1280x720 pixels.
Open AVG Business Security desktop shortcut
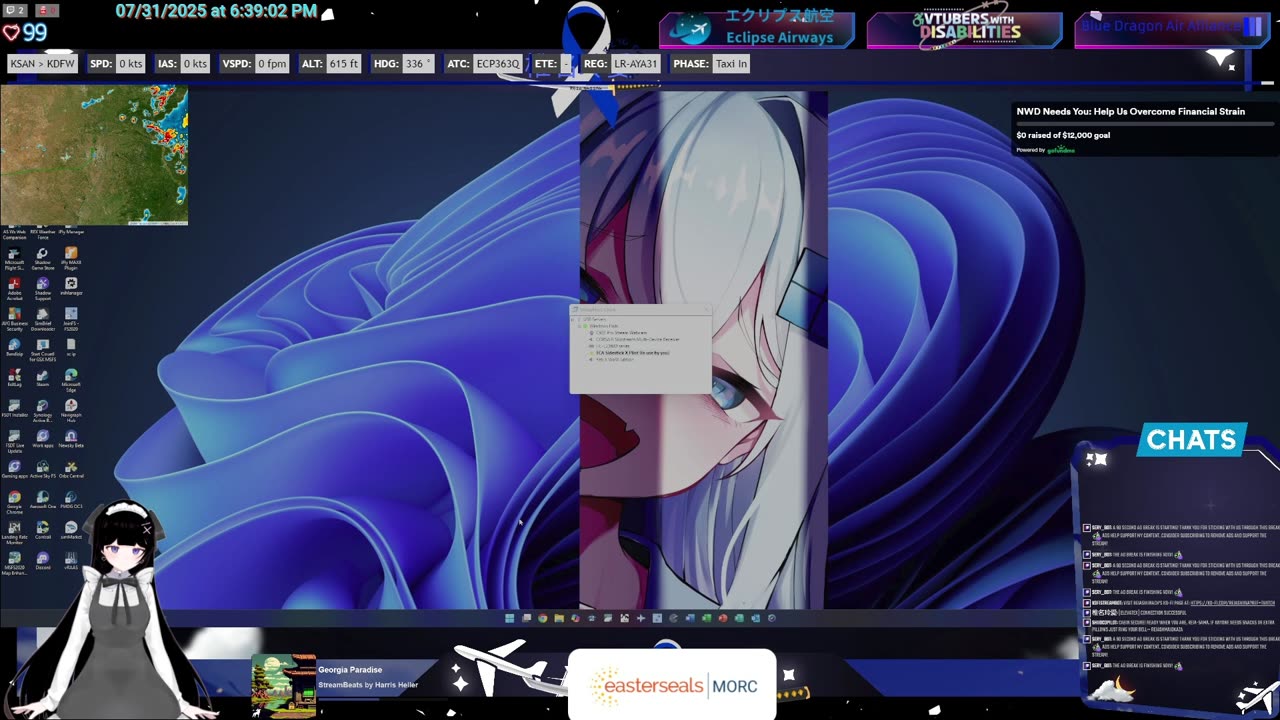pyautogui.click(x=14, y=319)
